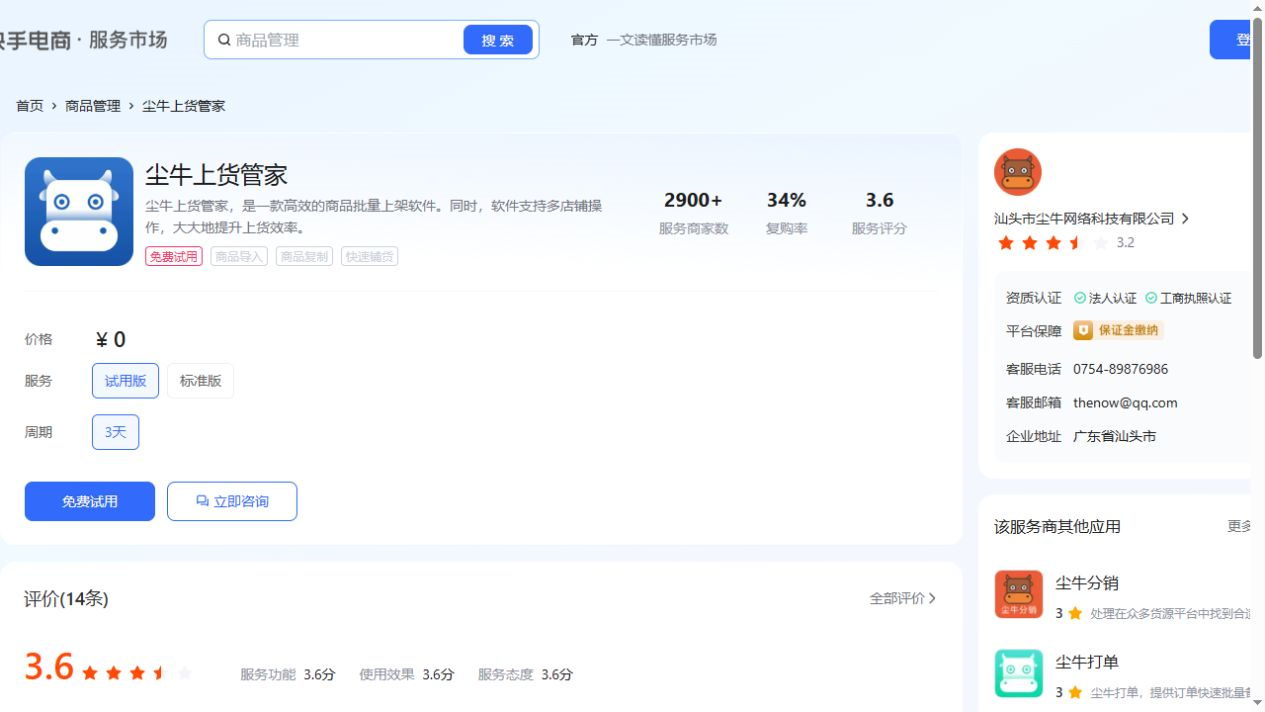Click 服务功能 3.6分 score
This screenshot has width=1265, height=712.
click(x=288, y=675)
